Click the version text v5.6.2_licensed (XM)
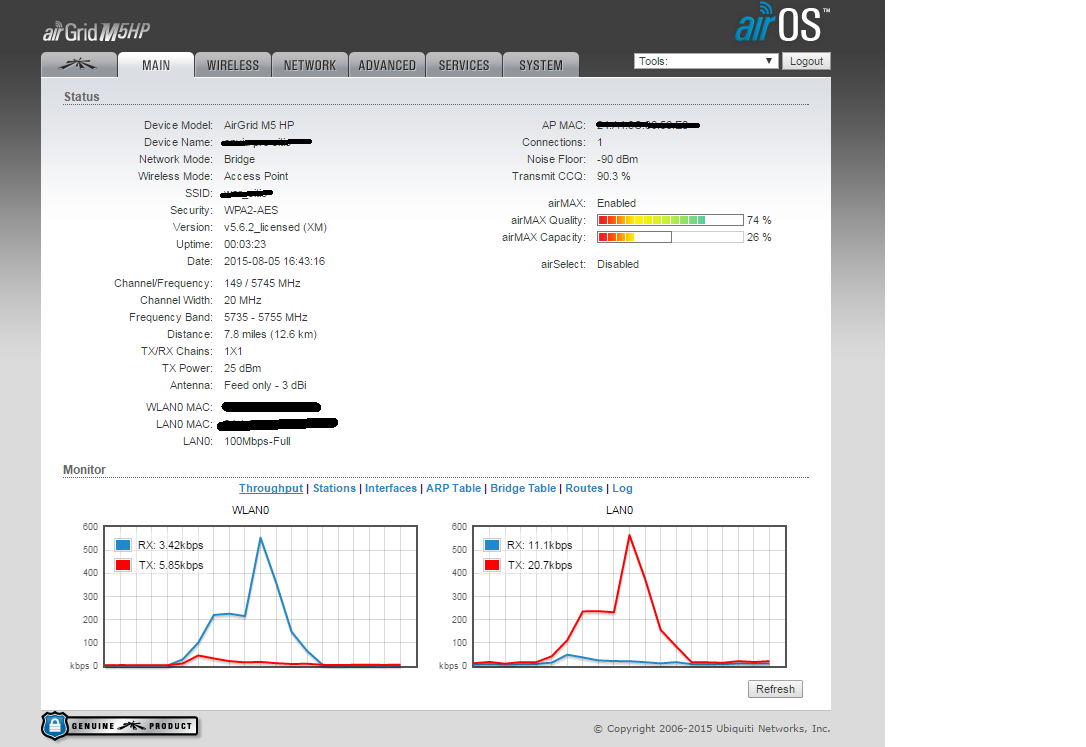The image size is (1086, 747). point(275,227)
